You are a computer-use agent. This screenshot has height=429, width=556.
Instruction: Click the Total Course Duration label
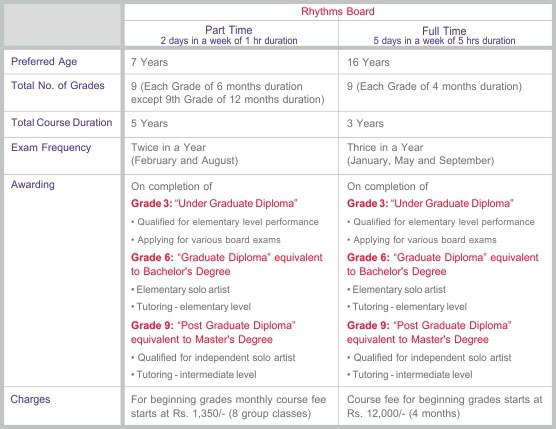click(62, 122)
